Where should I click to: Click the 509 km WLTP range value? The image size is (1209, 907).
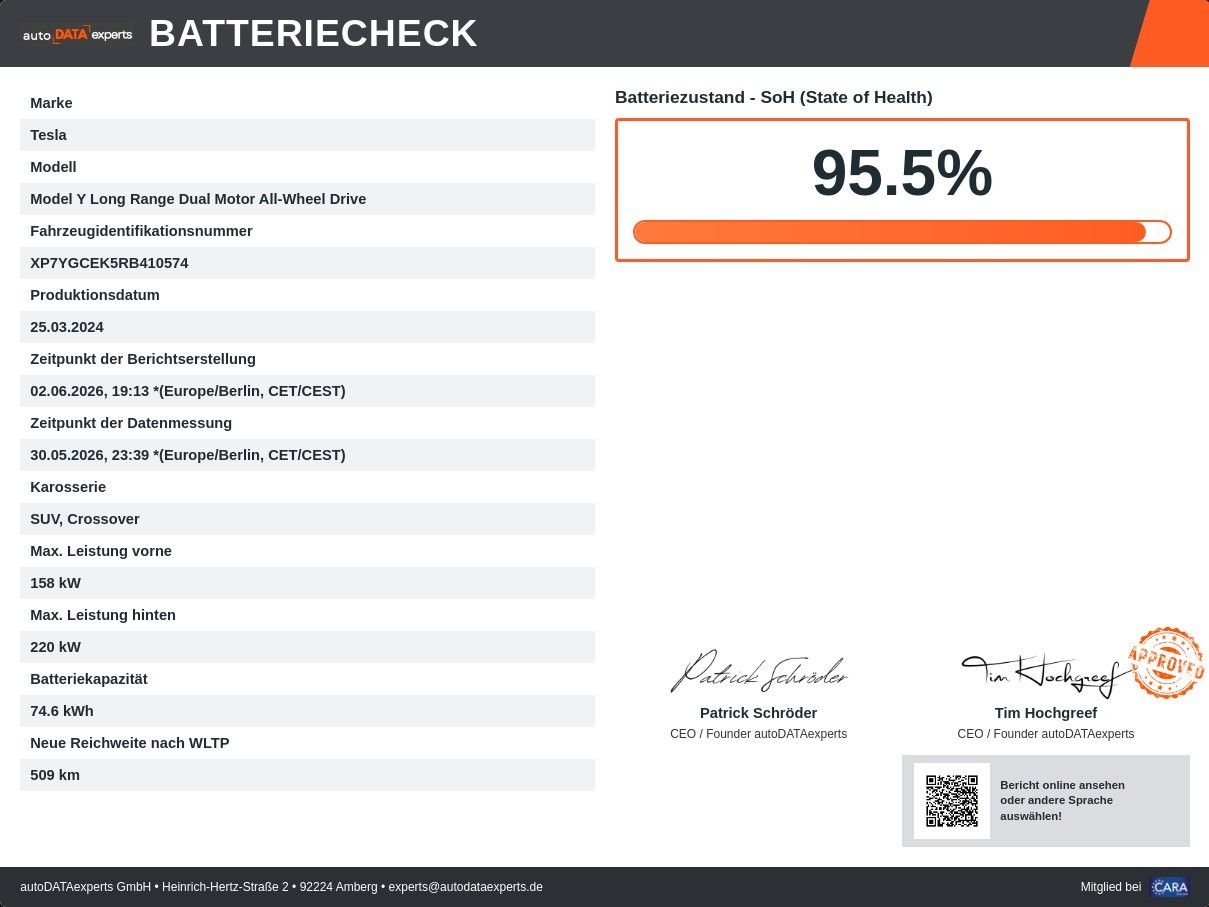[x=55, y=775]
